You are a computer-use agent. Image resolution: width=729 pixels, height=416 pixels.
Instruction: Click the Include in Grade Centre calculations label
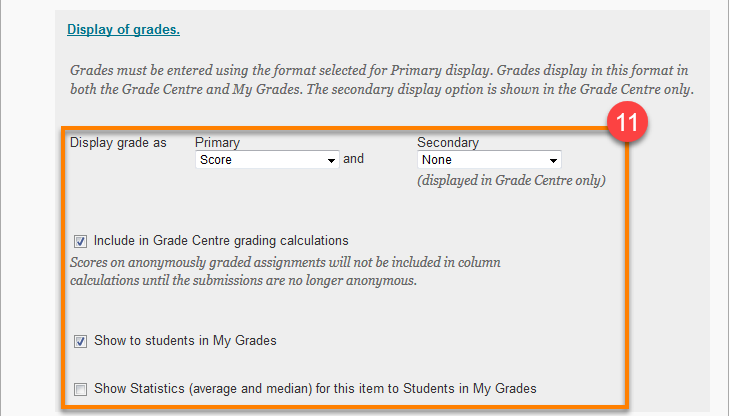coord(221,241)
